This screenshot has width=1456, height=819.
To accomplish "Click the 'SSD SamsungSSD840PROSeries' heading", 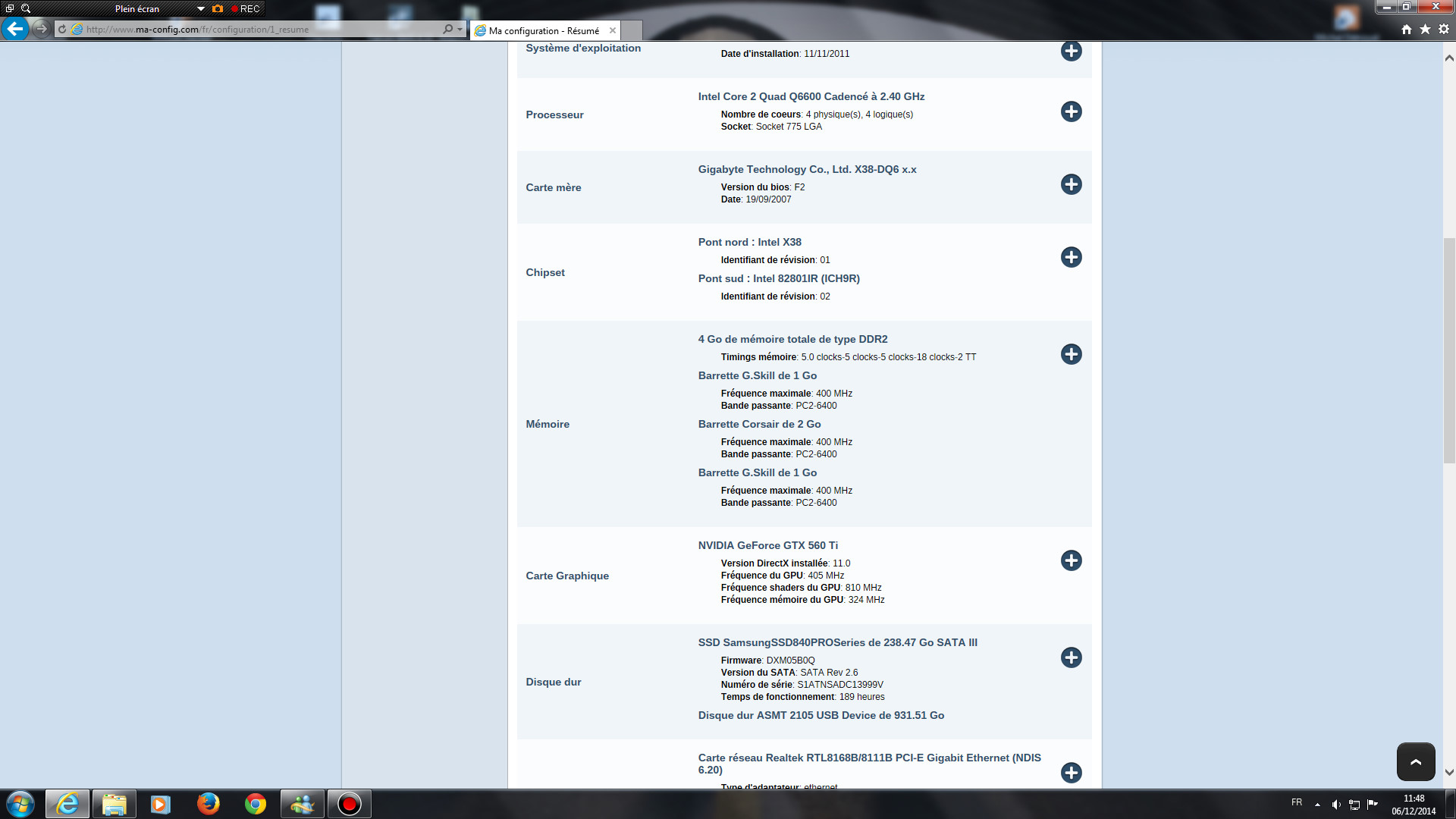I will [837, 642].
